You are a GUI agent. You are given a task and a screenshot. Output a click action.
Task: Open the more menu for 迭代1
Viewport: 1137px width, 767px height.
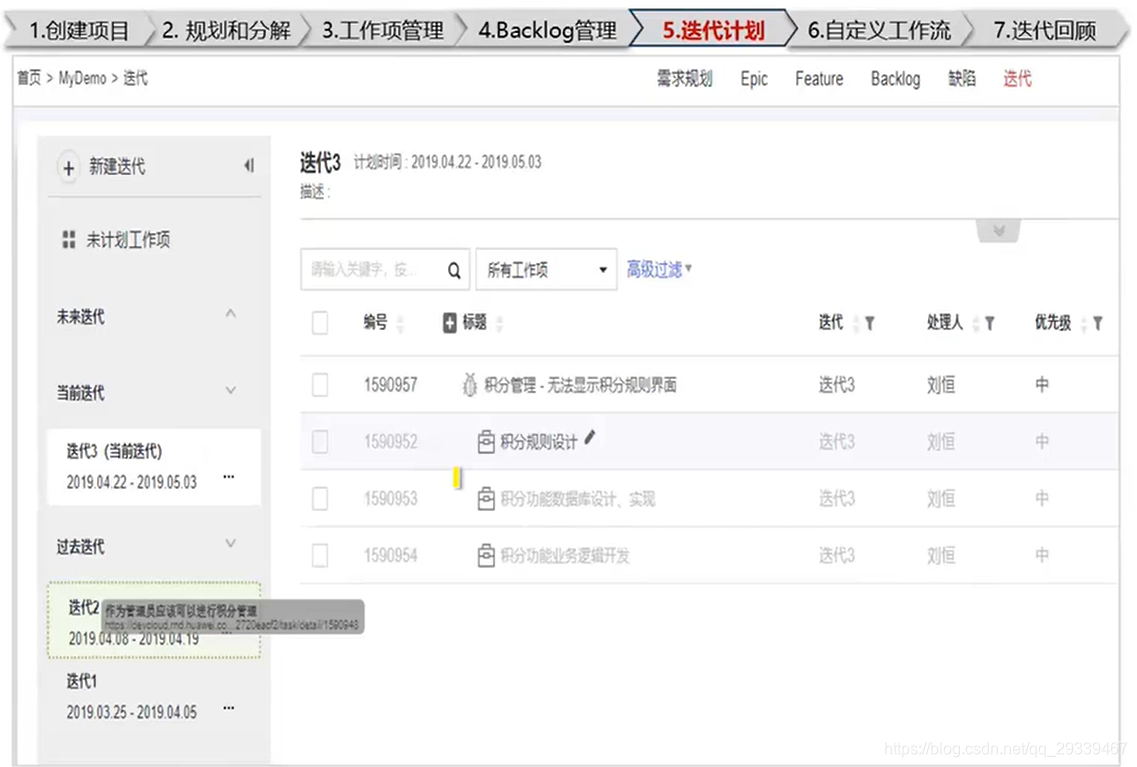point(229,708)
